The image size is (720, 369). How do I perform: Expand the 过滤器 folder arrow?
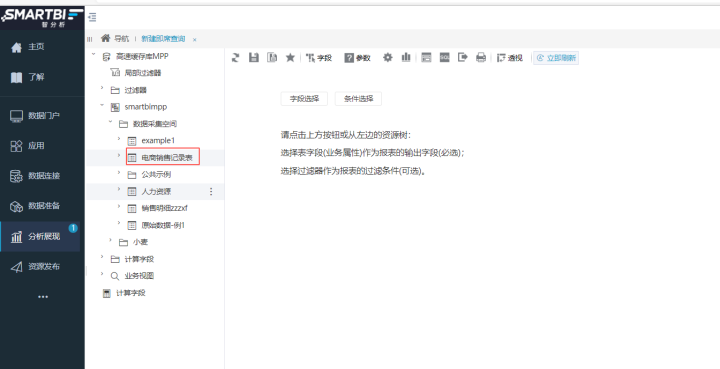pos(102,88)
